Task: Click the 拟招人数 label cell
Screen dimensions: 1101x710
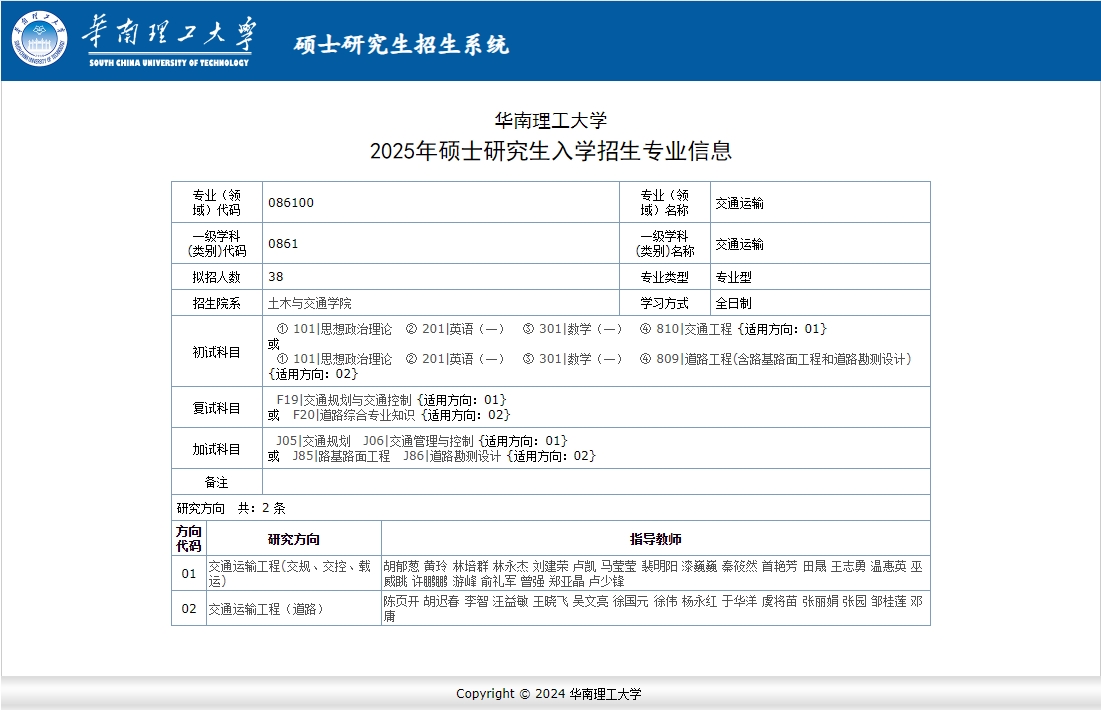Action: [x=216, y=277]
